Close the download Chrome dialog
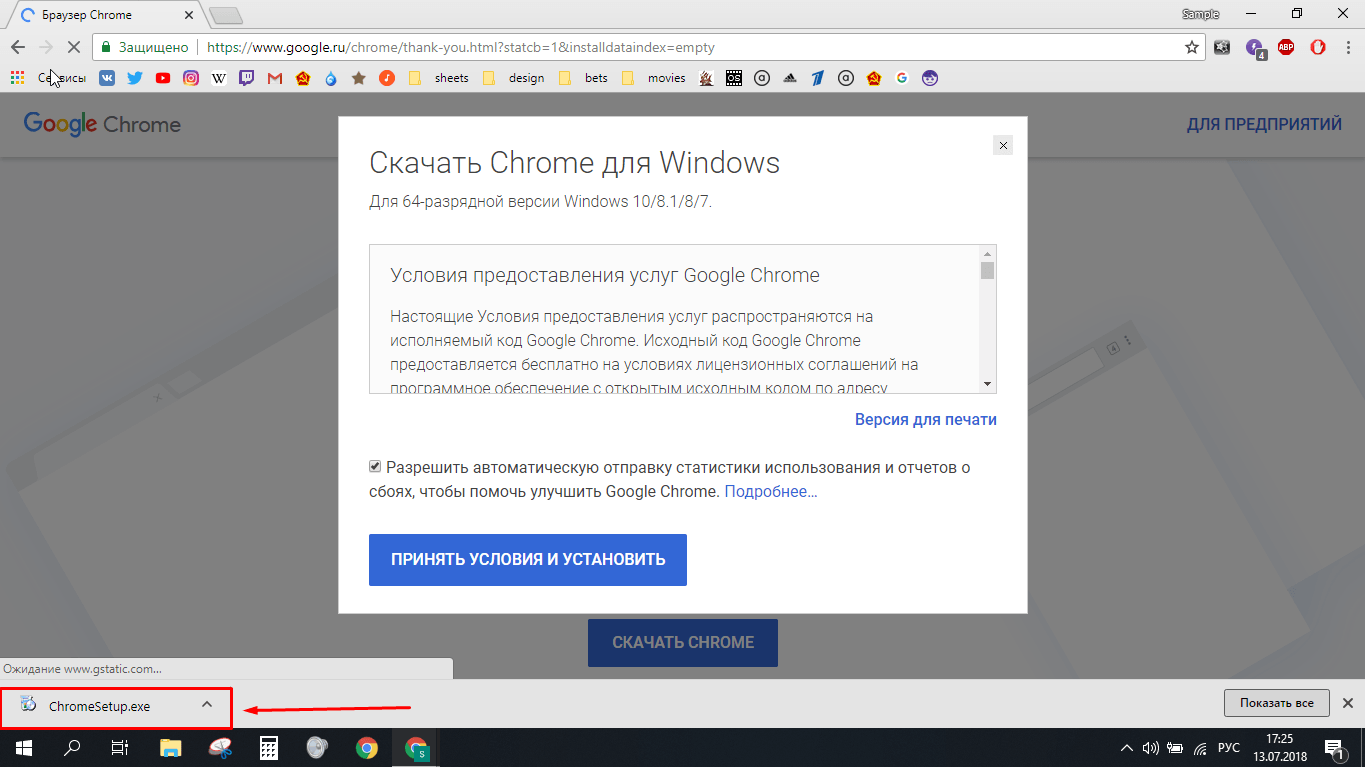Screen dimensions: 1365x767 click(x=1003, y=145)
